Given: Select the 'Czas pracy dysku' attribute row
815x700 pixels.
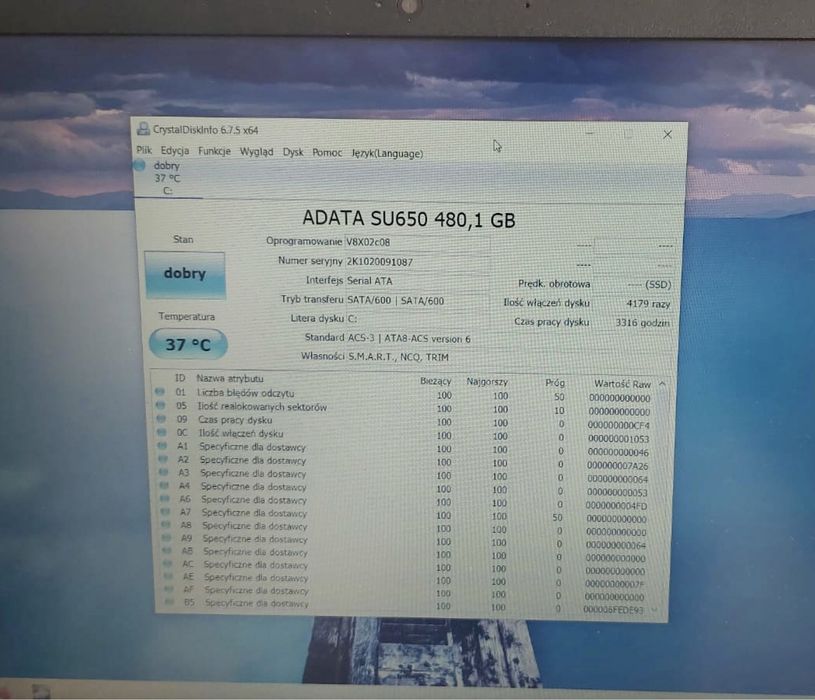Looking at the screenshot, I should click(x=403, y=422).
